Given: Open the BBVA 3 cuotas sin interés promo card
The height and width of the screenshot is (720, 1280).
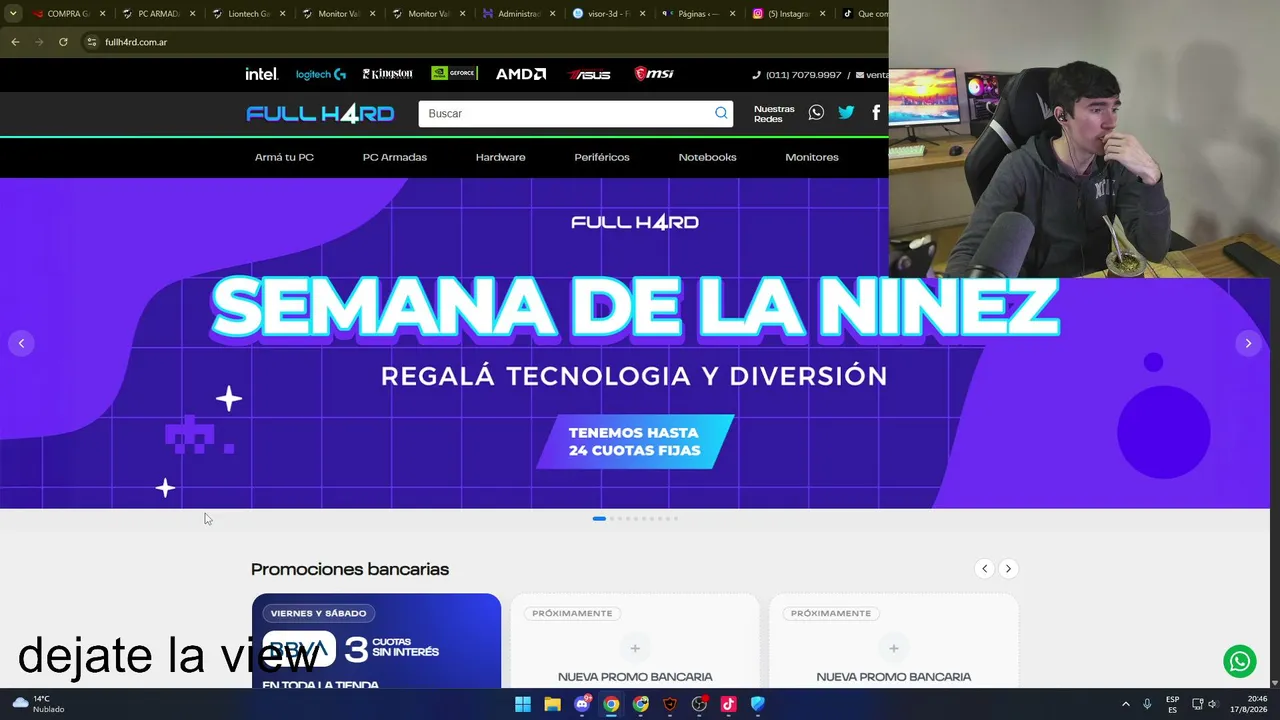Looking at the screenshot, I should pos(376,641).
